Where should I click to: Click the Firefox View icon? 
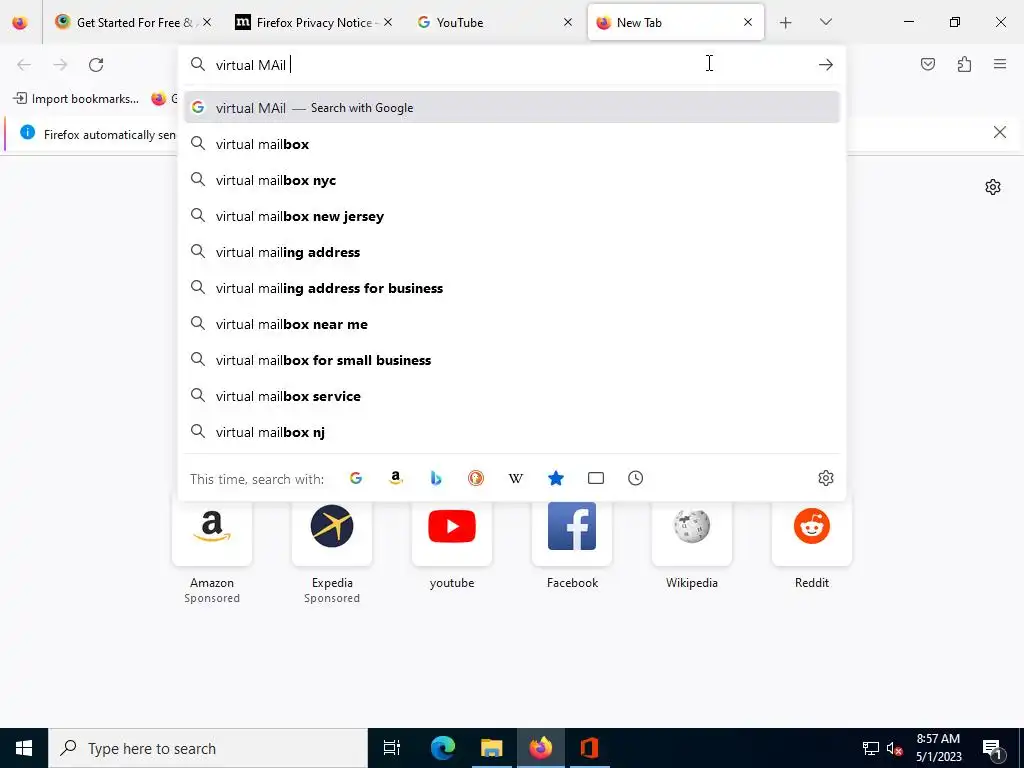(x=20, y=22)
